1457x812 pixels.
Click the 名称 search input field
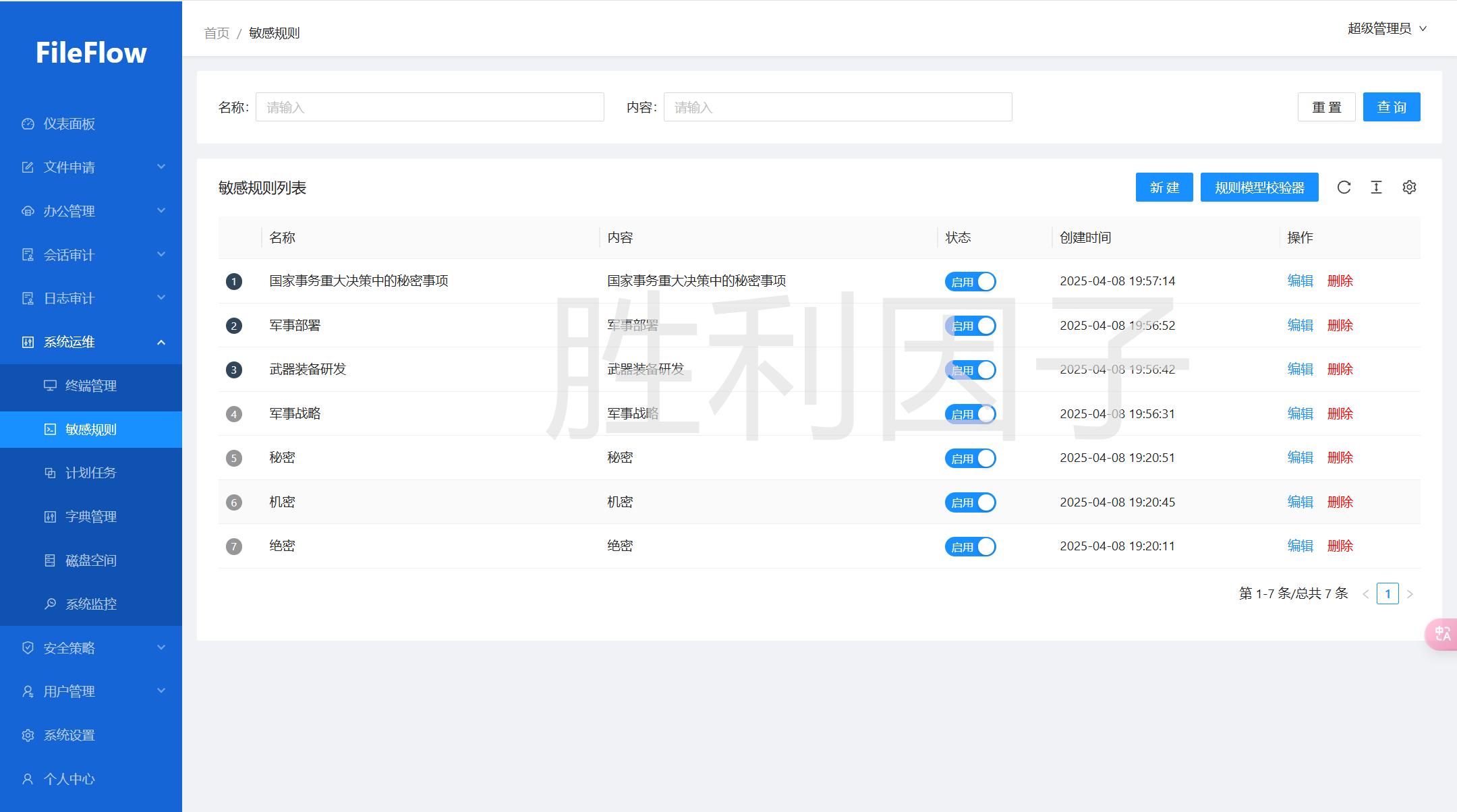click(429, 107)
